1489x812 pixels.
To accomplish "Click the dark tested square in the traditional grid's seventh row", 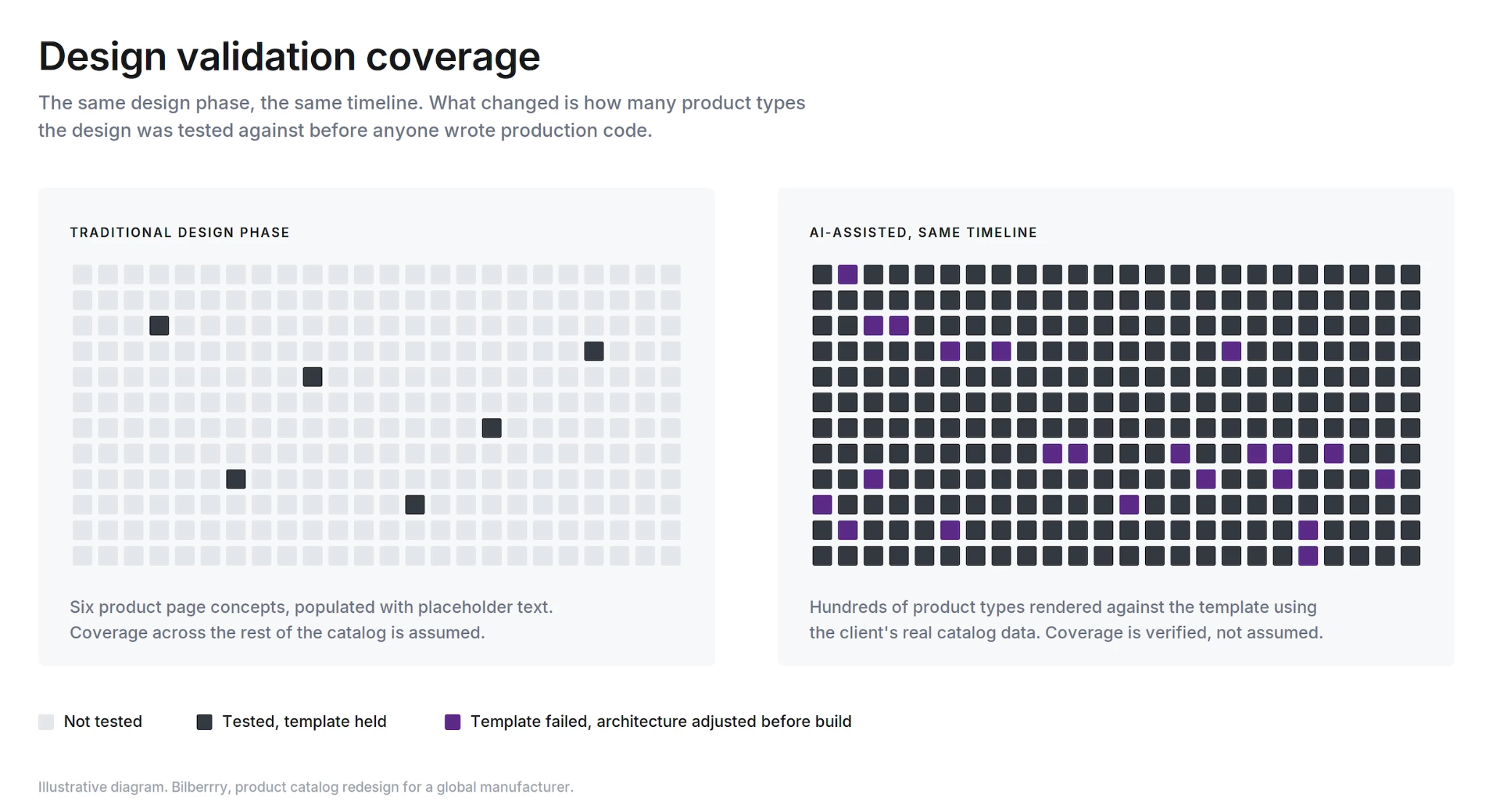I will click(491, 428).
